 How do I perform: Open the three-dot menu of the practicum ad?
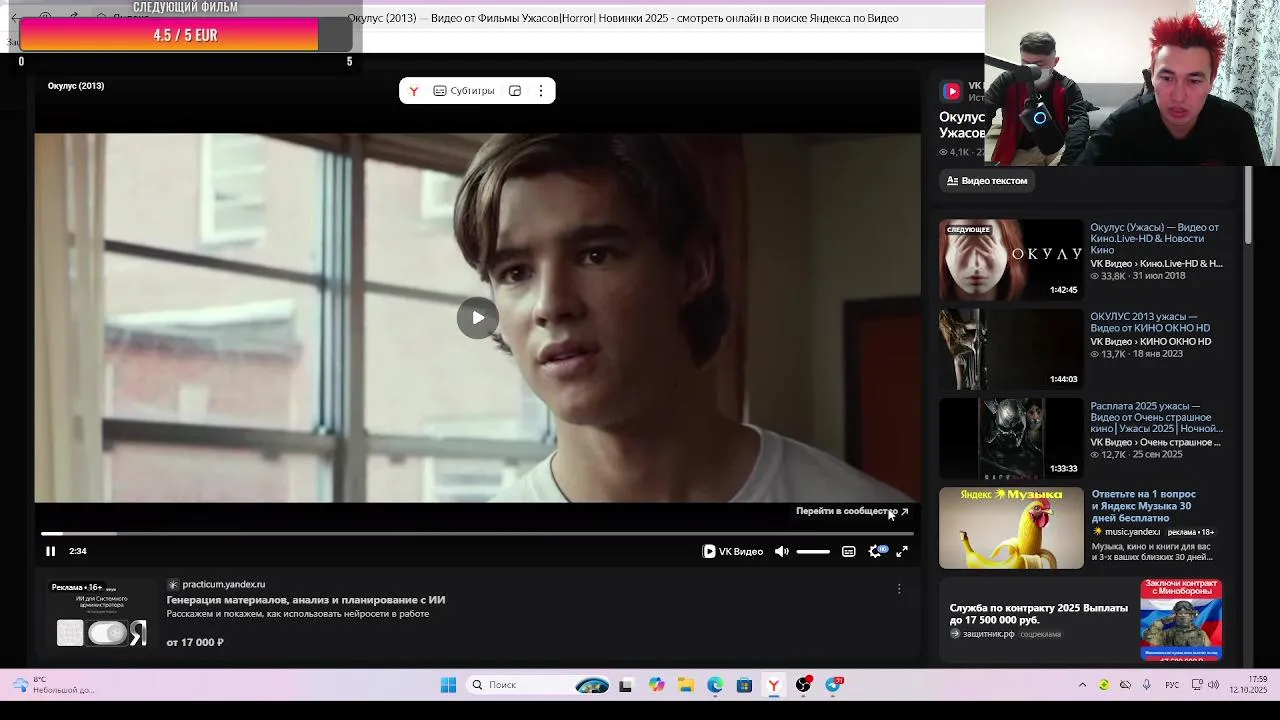(x=899, y=589)
